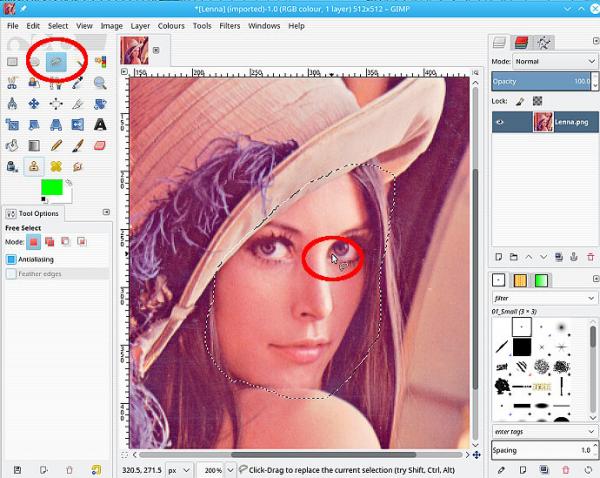Toggle Quick Mask below the ruler

[125, 455]
